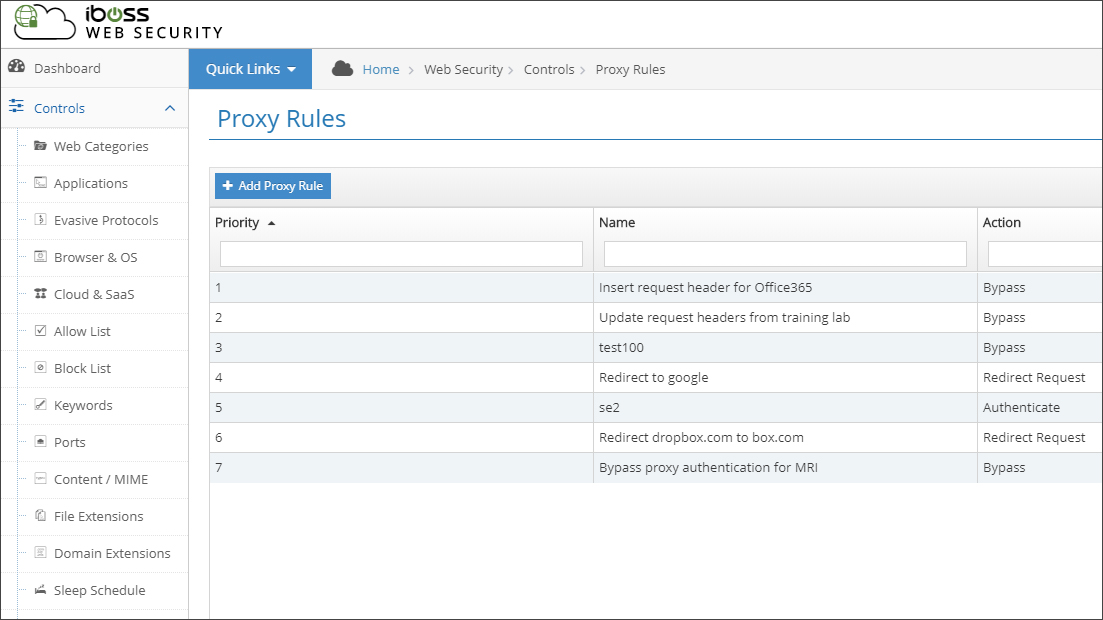
Task: Click the File Extensions icon
Action: 41,515
